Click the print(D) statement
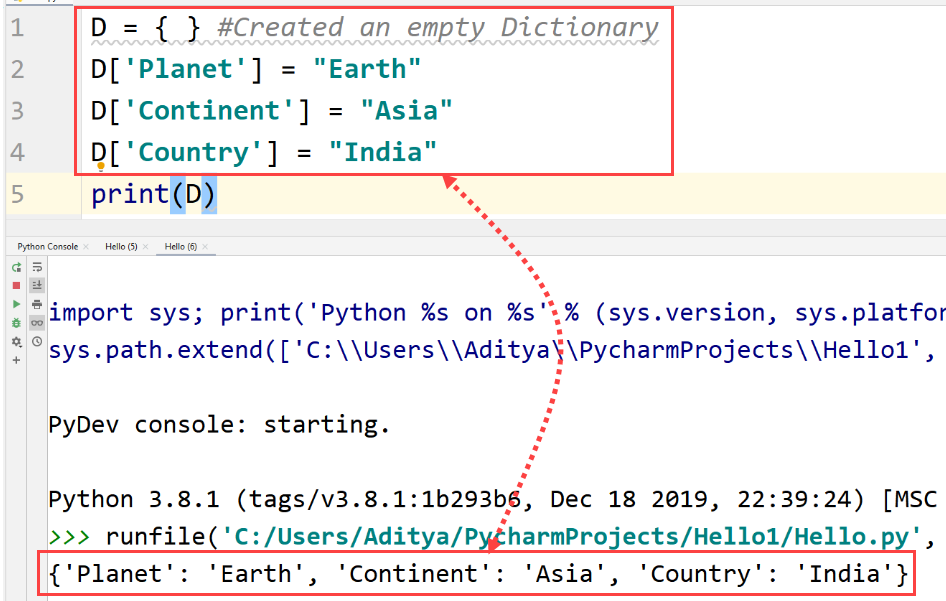 point(153,194)
